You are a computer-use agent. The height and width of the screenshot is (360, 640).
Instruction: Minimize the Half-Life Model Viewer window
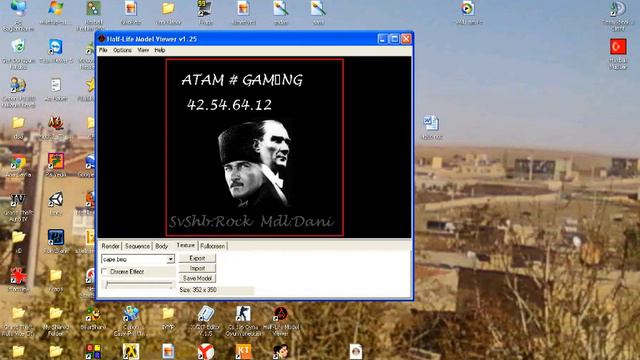pyautogui.click(x=382, y=39)
